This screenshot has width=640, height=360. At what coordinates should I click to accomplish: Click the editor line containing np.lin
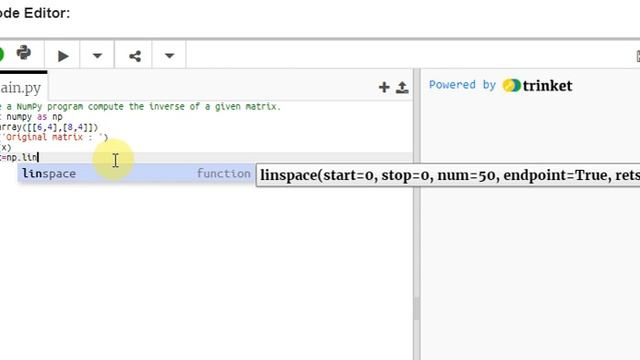pyautogui.click(x=206, y=158)
